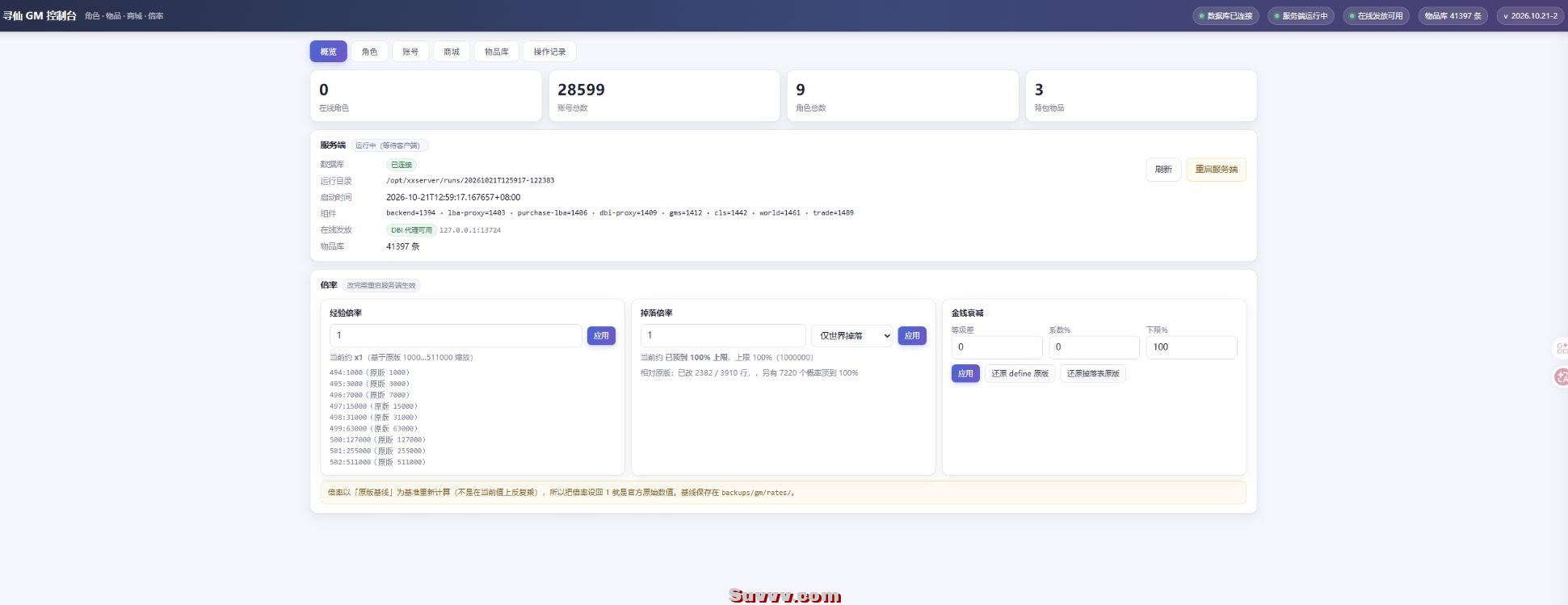The image size is (1568, 605).
Task: Click the 等级差 input field
Action: (x=997, y=347)
